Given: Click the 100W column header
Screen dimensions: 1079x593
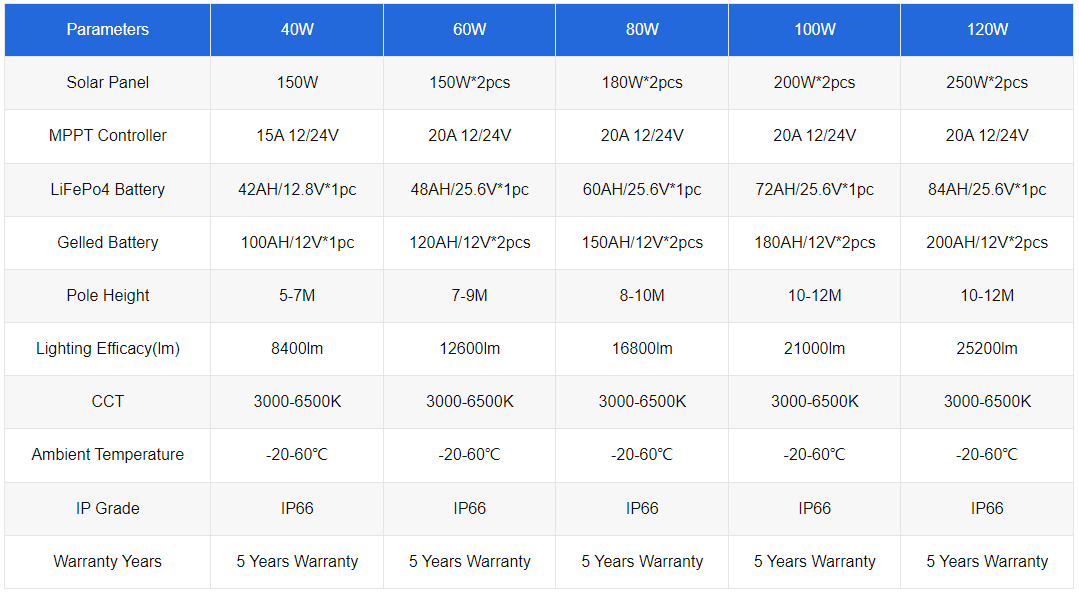Looking at the screenshot, I should 815,30.
